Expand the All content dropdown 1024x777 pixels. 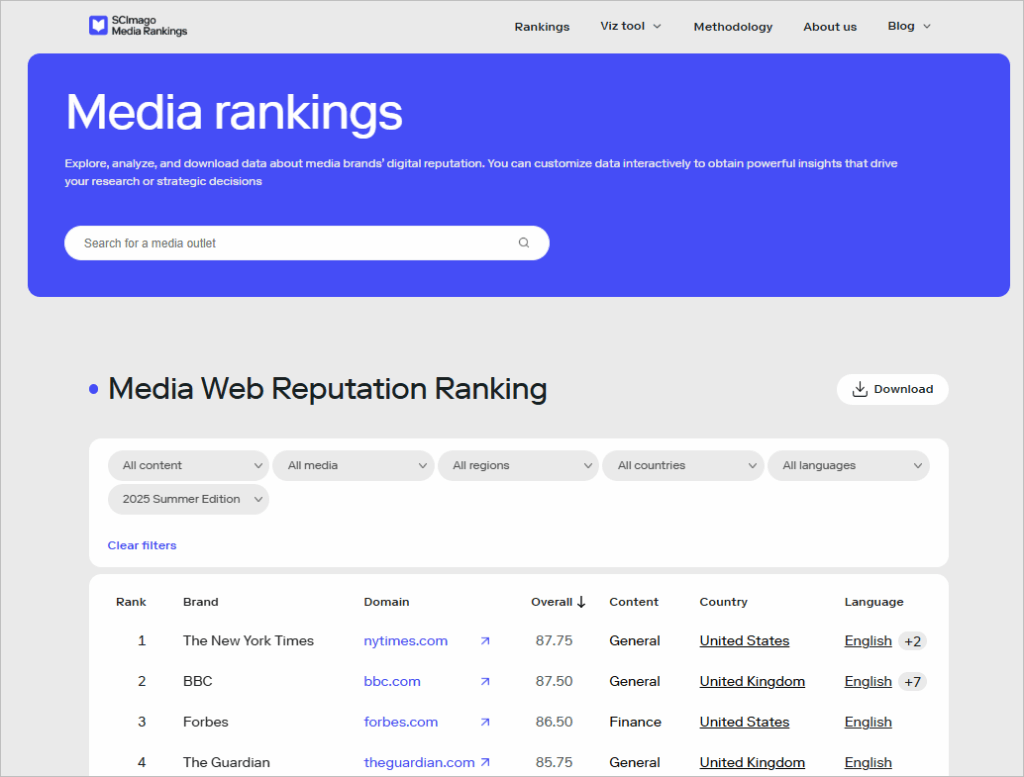(x=188, y=466)
